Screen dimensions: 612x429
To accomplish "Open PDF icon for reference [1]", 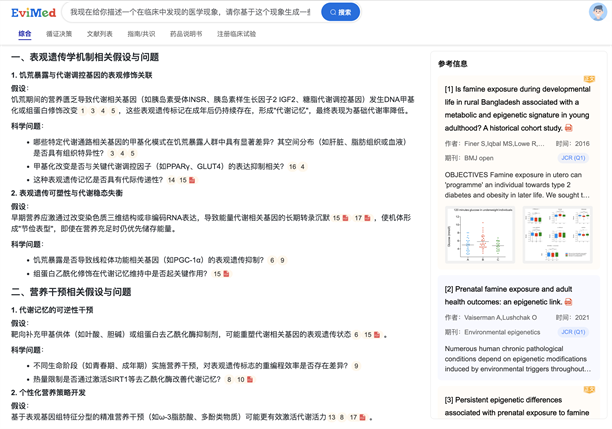I will [569, 129].
